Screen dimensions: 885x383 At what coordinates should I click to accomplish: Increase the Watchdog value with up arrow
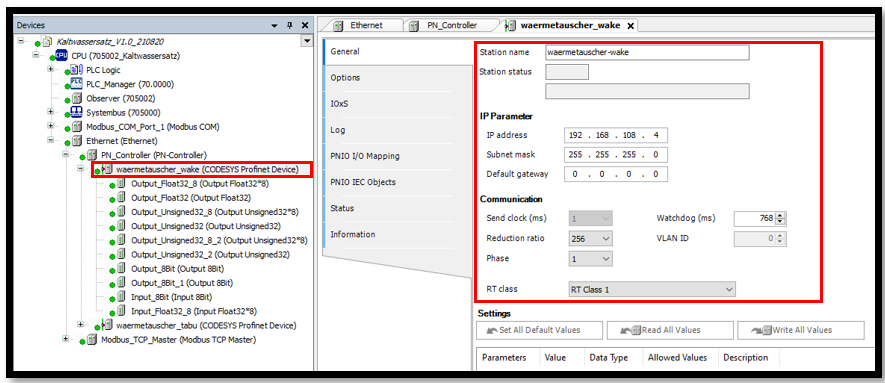tap(780, 215)
